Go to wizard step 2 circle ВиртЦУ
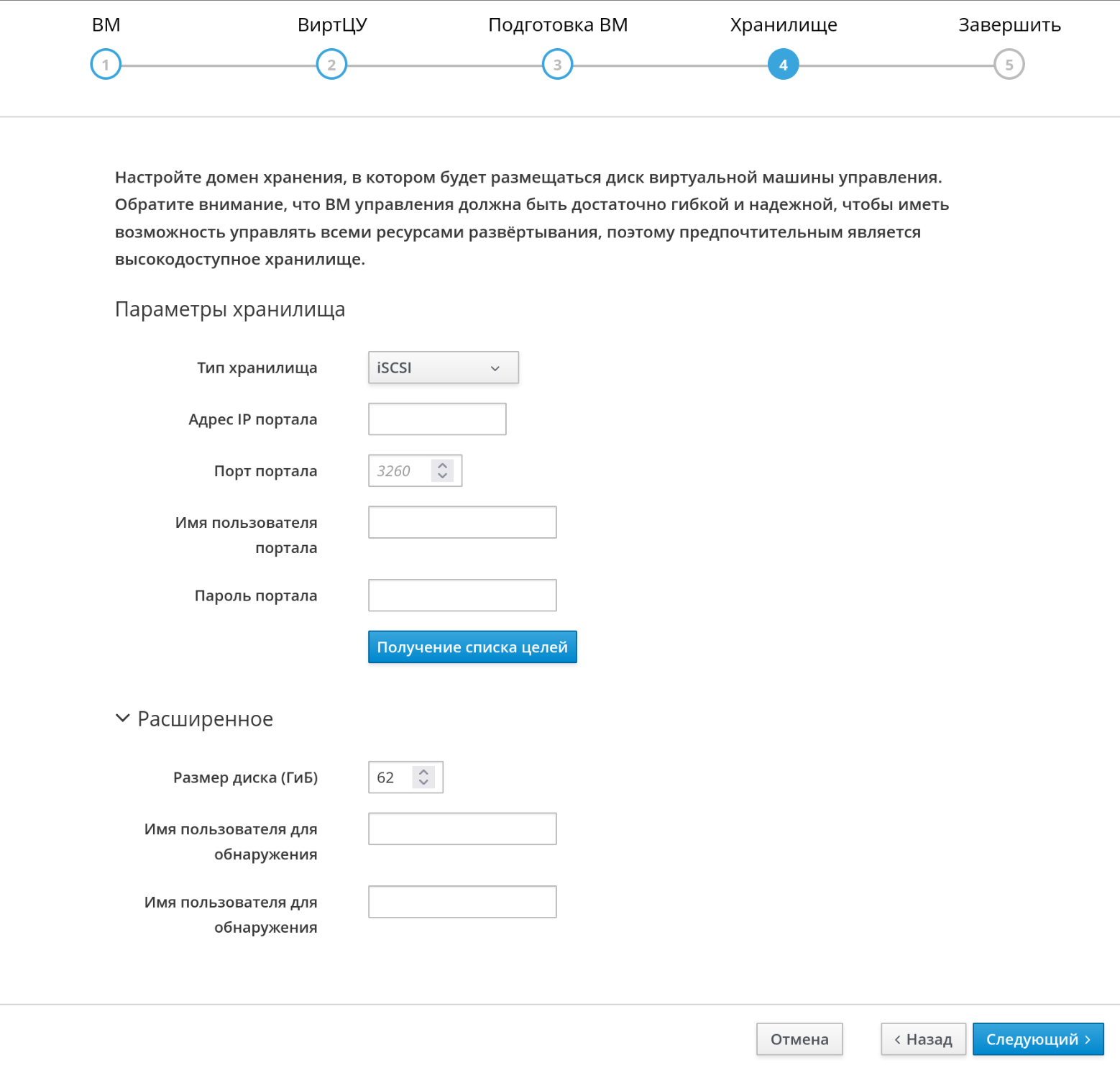 [x=331, y=65]
